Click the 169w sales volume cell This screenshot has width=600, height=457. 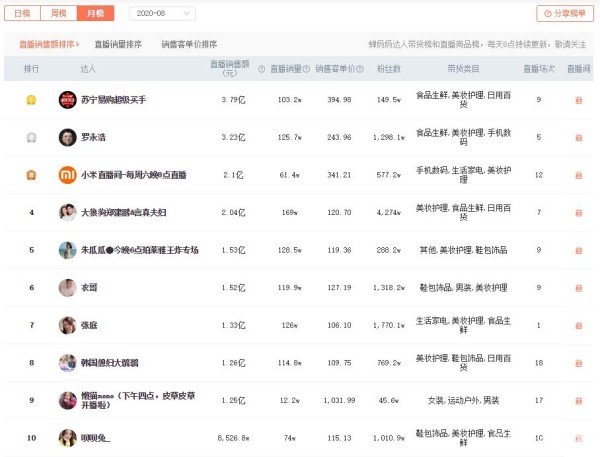(x=290, y=212)
